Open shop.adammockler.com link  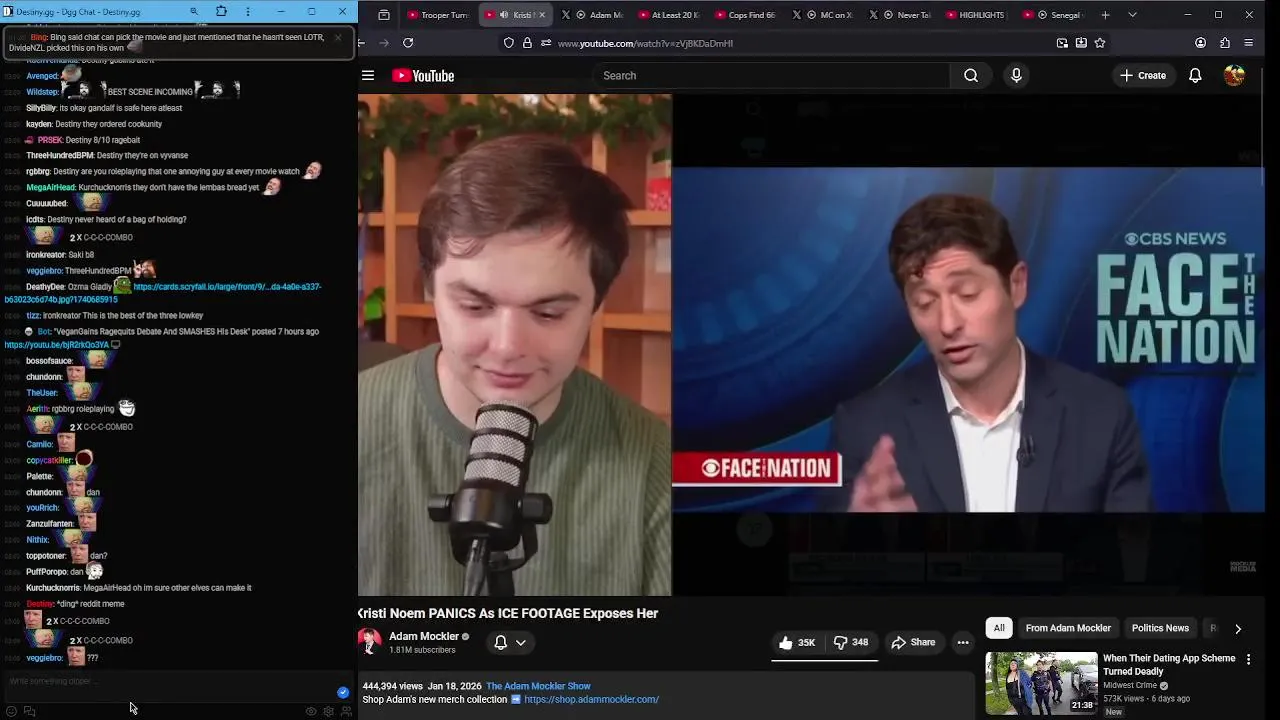tap(591, 700)
